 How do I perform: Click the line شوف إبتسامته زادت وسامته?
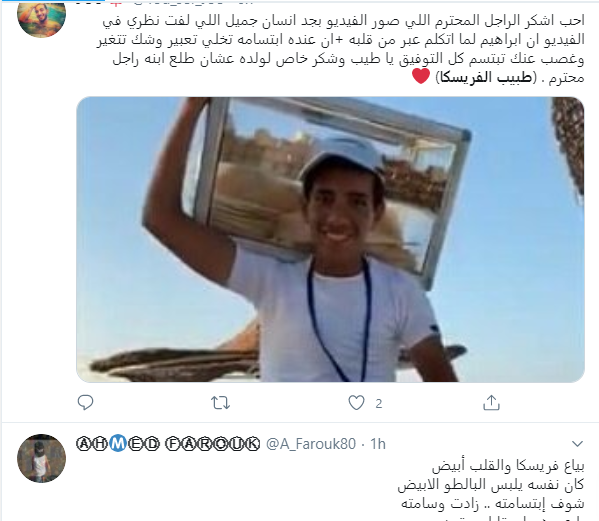493,504
